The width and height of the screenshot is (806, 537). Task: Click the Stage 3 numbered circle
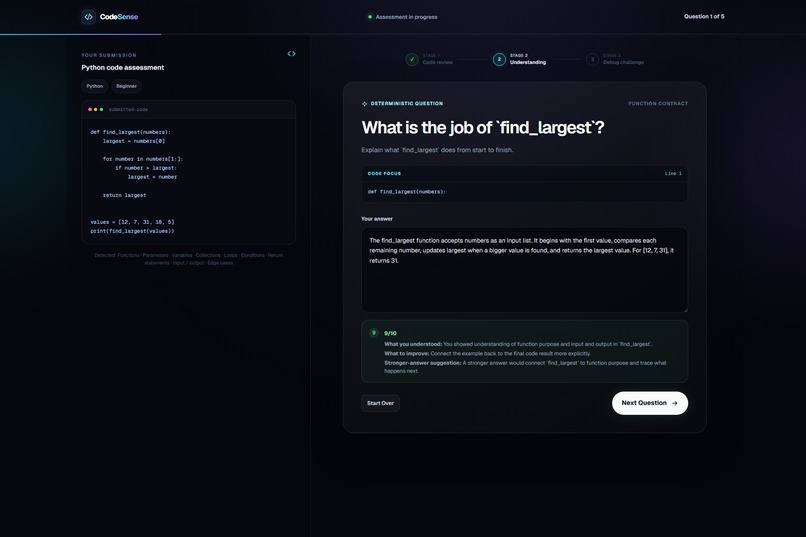point(592,59)
